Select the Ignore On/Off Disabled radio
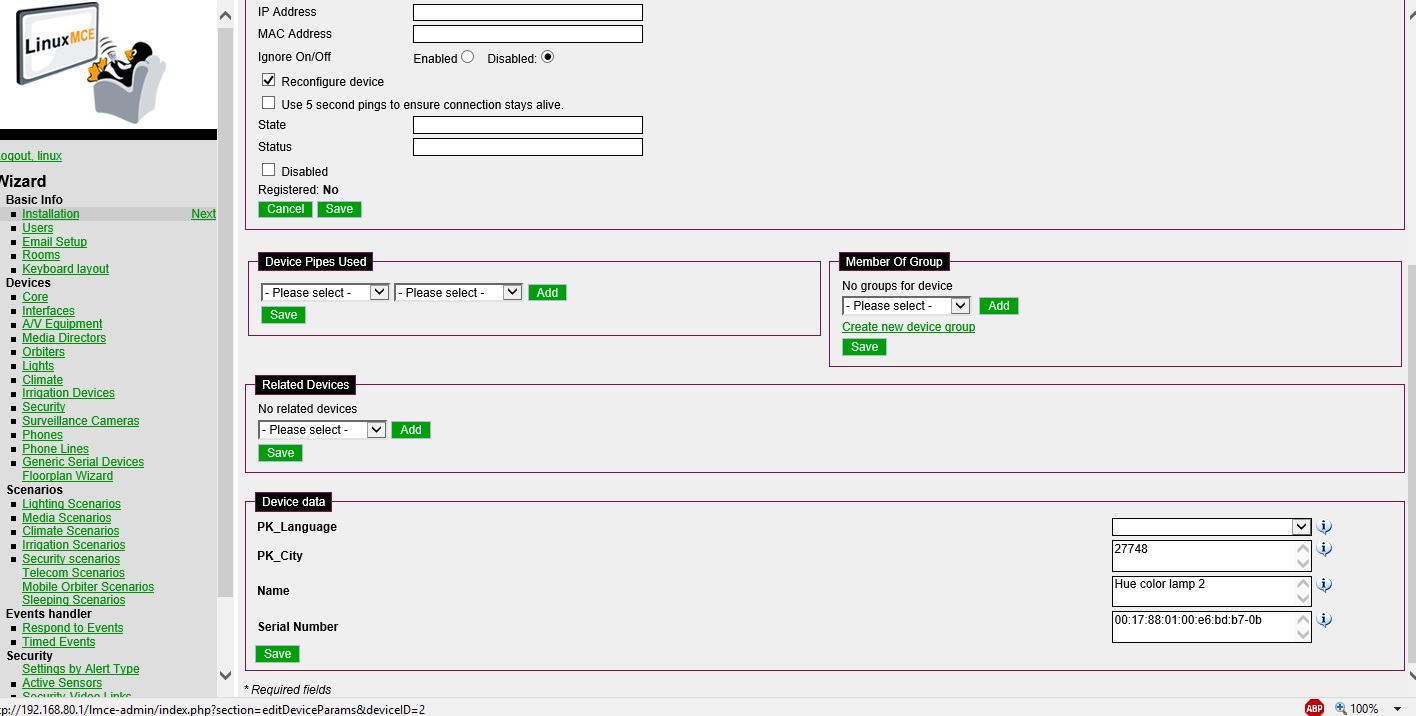This screenshot has height=716, width=1416. [547, 57]
